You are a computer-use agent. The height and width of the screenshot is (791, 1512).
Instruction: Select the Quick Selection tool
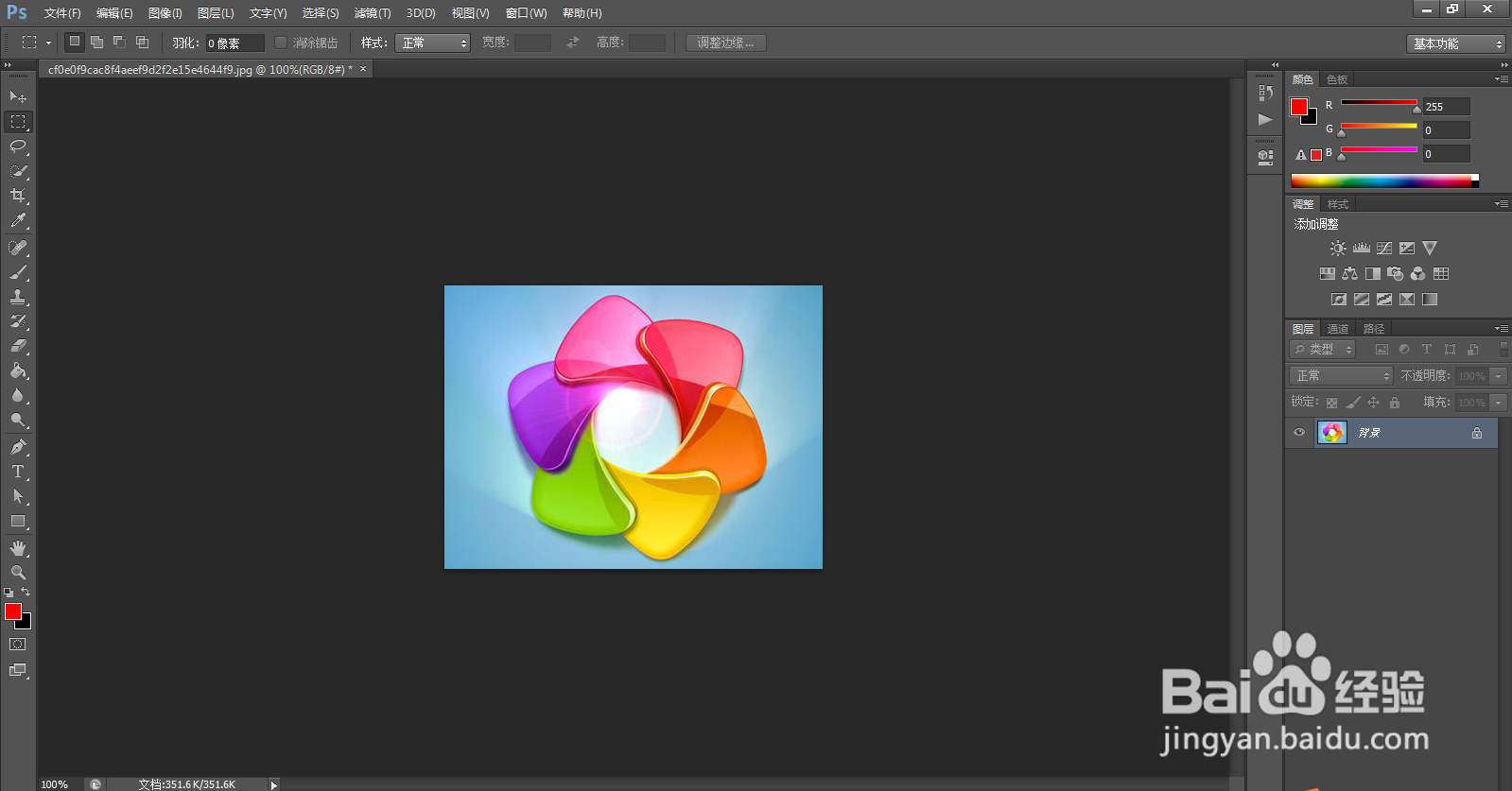tap(18, 171)
